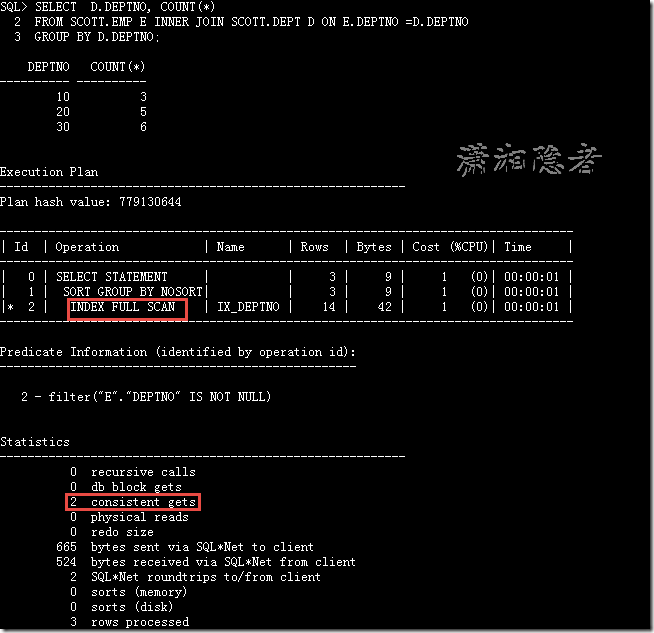This screenshot has height=633, width=654.
Task: Click the COUNT(*) result column header
Action: (x=118, y=67)
